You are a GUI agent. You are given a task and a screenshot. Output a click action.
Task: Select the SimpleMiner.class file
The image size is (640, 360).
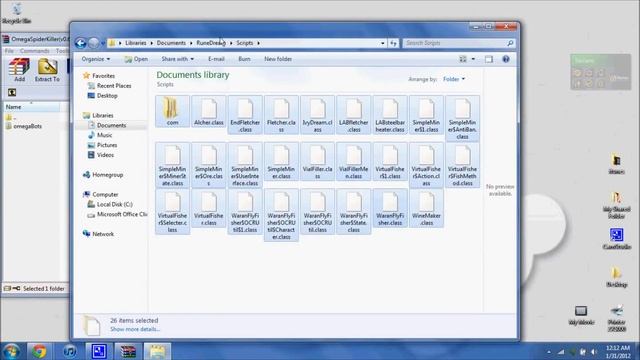click(x=281, y=162)
